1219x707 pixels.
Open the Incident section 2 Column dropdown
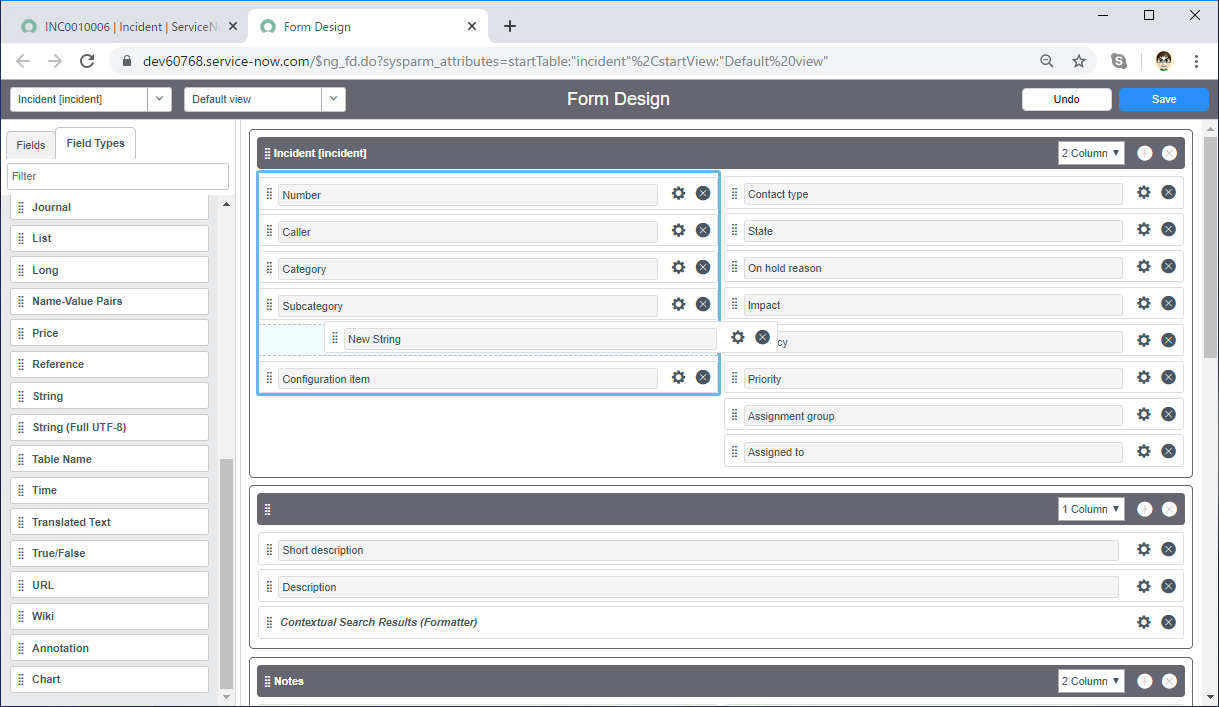click(x=1091, y=153)
